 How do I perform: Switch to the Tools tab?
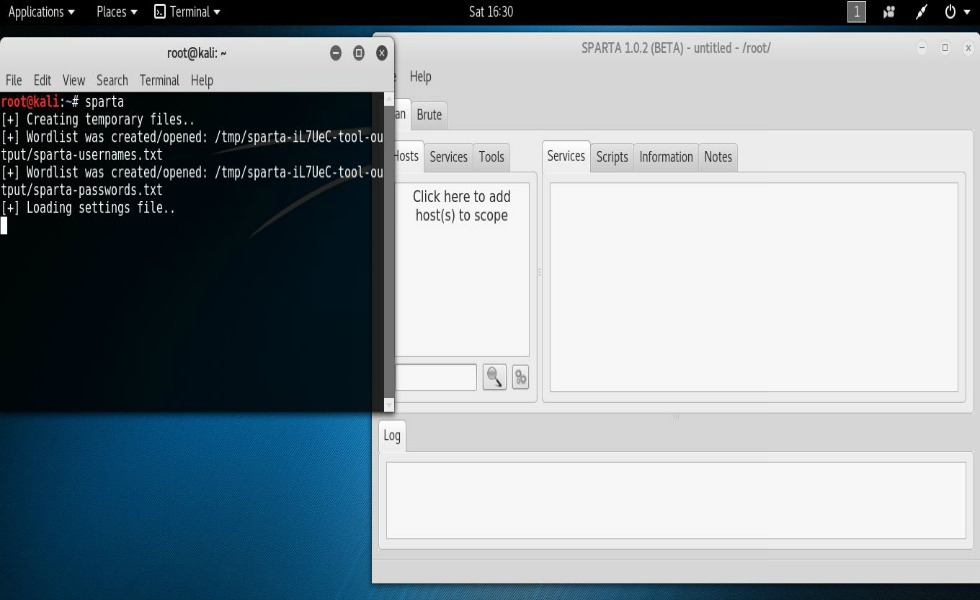[x=491, y=157]
